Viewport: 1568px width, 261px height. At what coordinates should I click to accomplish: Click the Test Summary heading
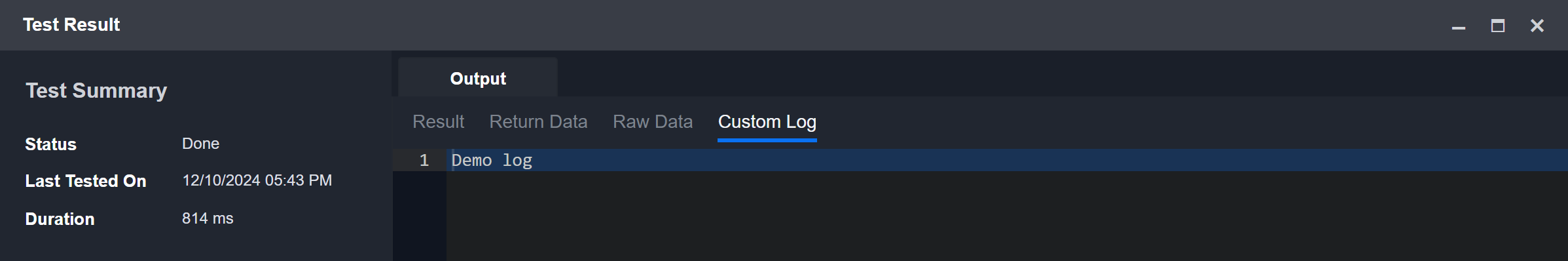pos(96,90)
